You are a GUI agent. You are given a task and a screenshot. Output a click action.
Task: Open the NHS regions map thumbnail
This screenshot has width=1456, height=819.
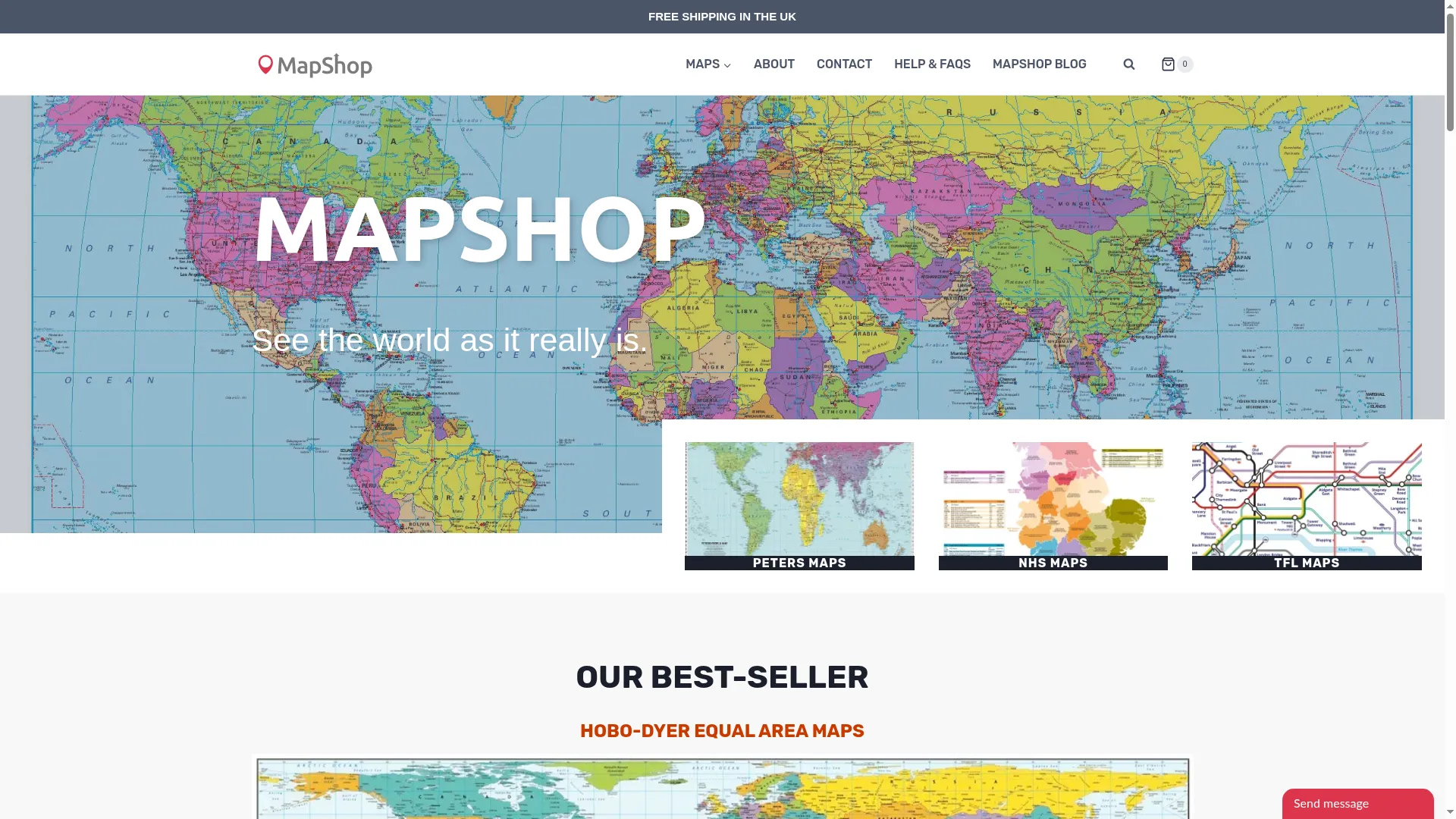1053,499
